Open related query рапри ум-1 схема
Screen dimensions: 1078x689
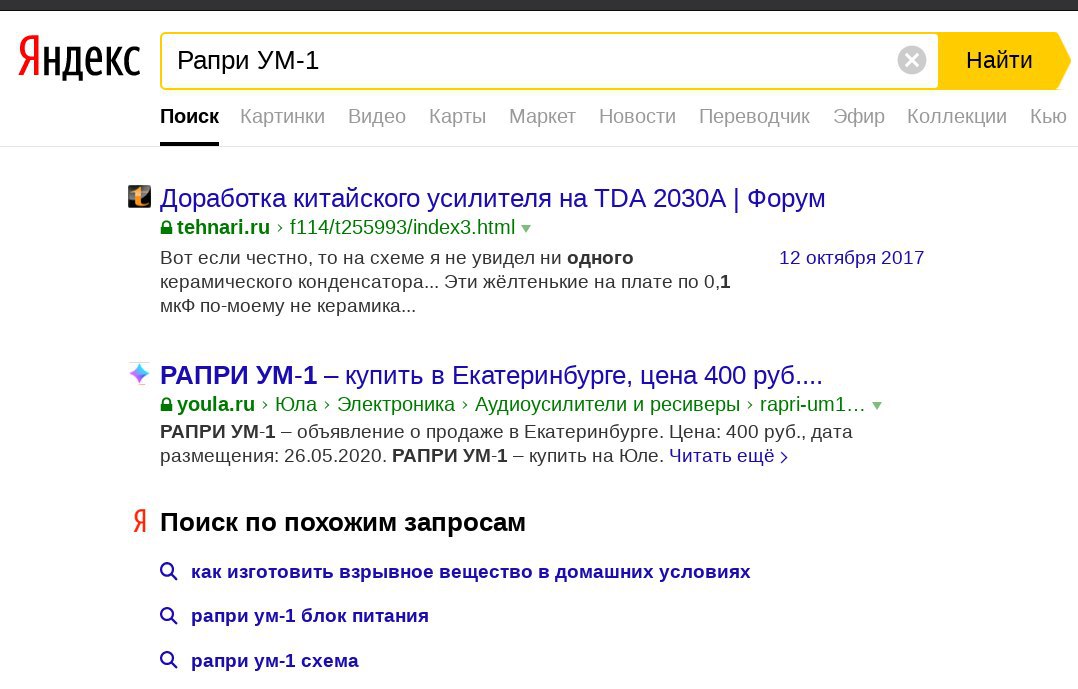(274, 661)
